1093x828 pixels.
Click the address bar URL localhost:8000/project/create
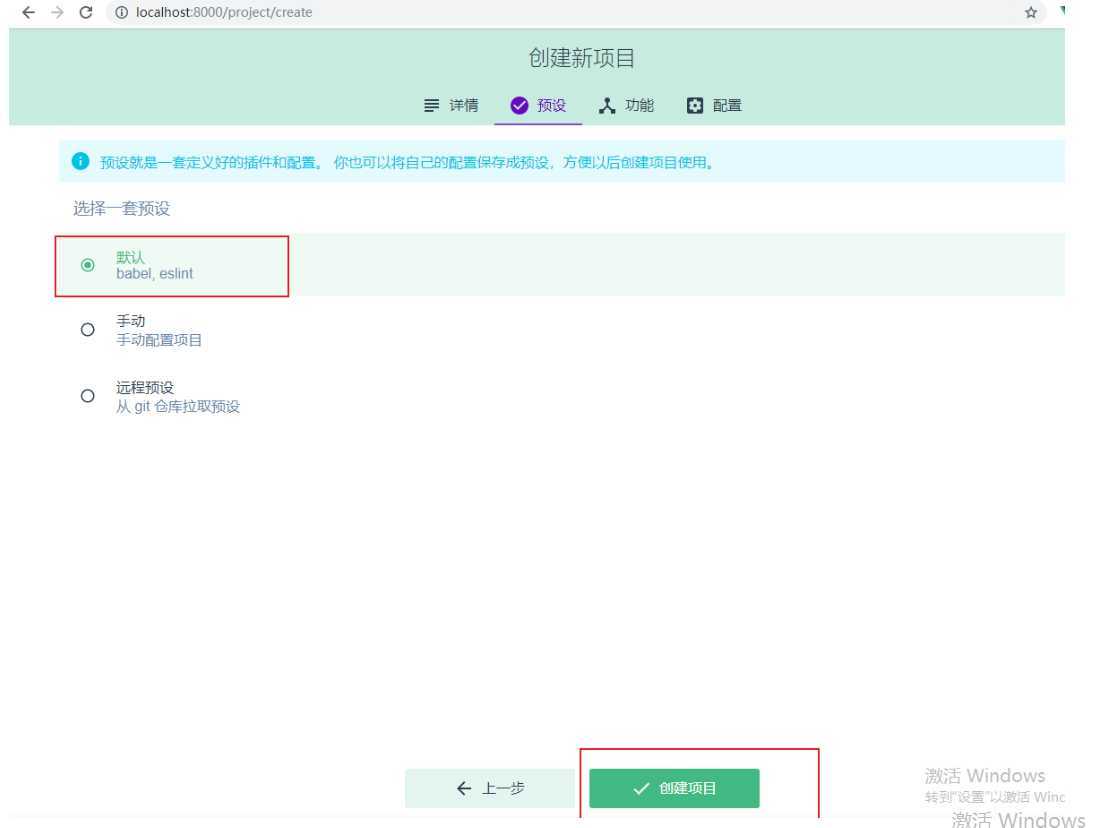point(224,13)
